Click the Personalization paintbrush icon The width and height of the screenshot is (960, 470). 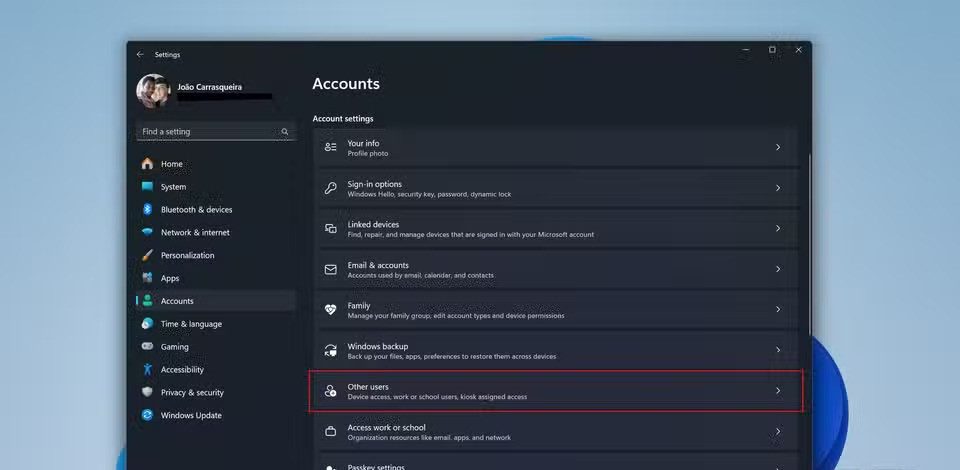[147, 255]
